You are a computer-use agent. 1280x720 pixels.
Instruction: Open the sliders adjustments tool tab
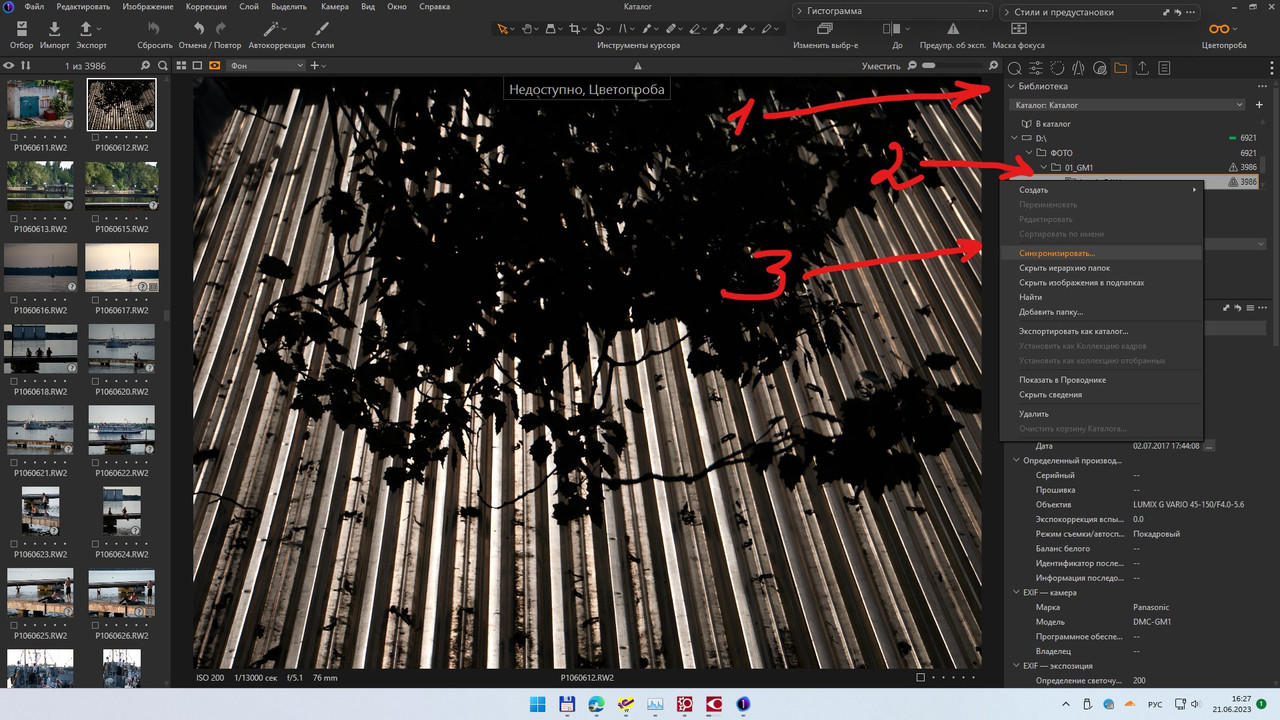point(1036,68)
